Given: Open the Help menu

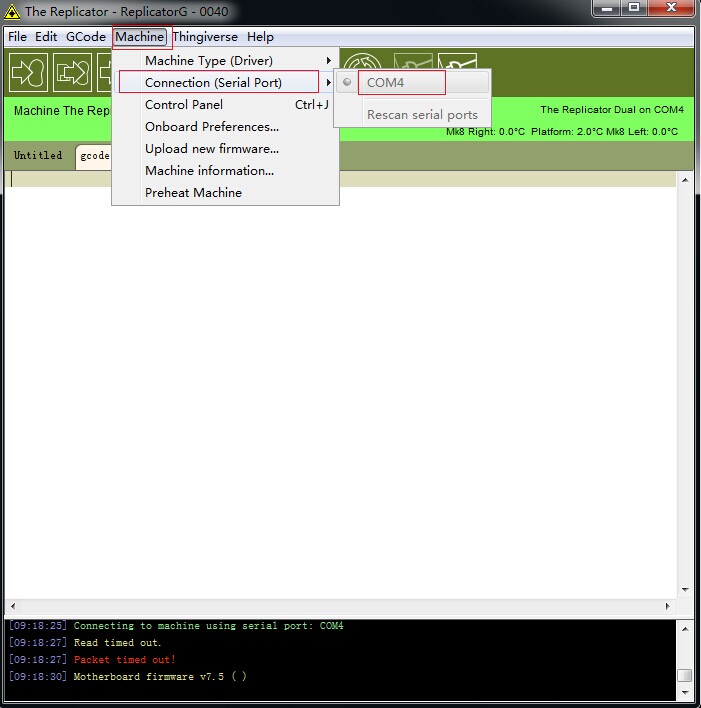Looking at the screenshot, I should click(260, 37).
